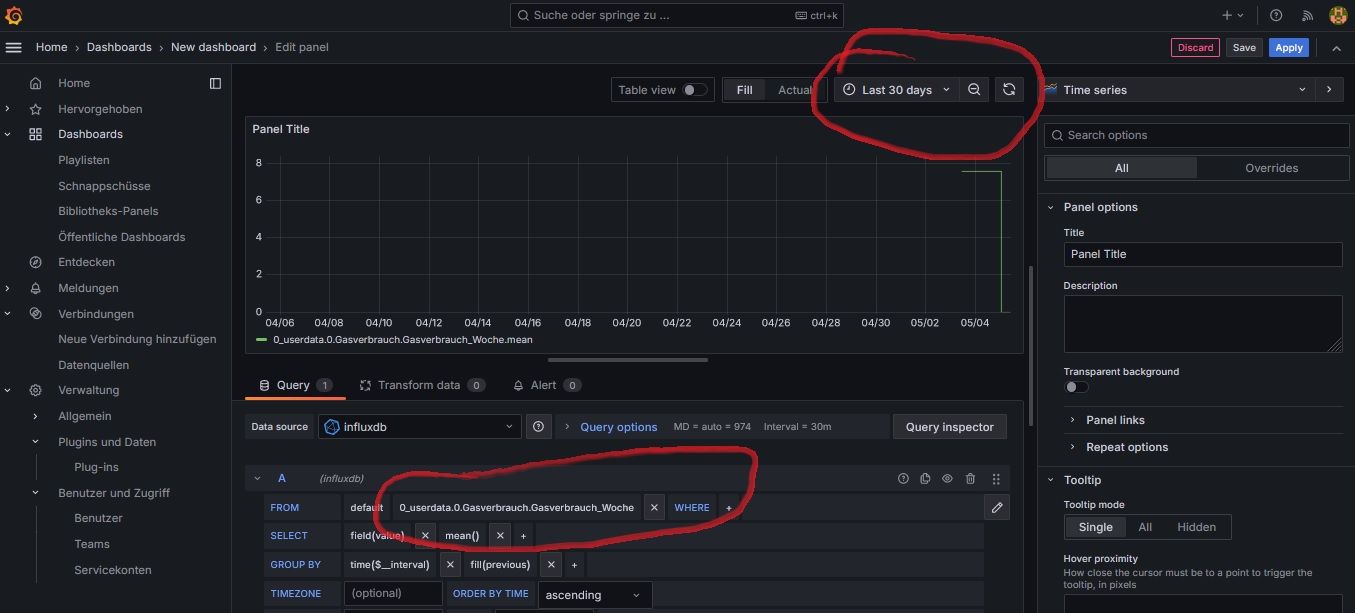Open the news feed RSS icon

(x=1307, y=15)
